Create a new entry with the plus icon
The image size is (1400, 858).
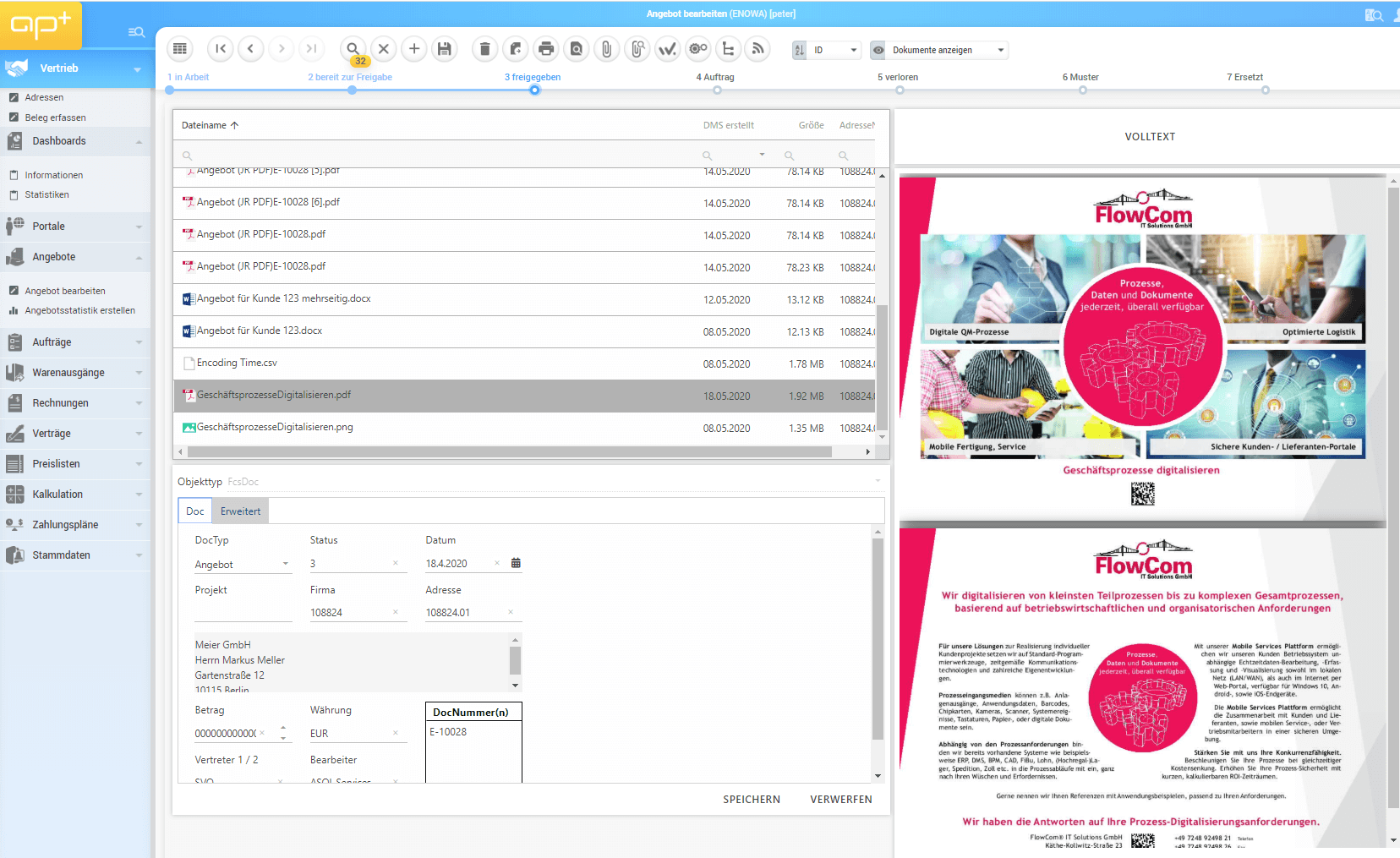point(413,49)
